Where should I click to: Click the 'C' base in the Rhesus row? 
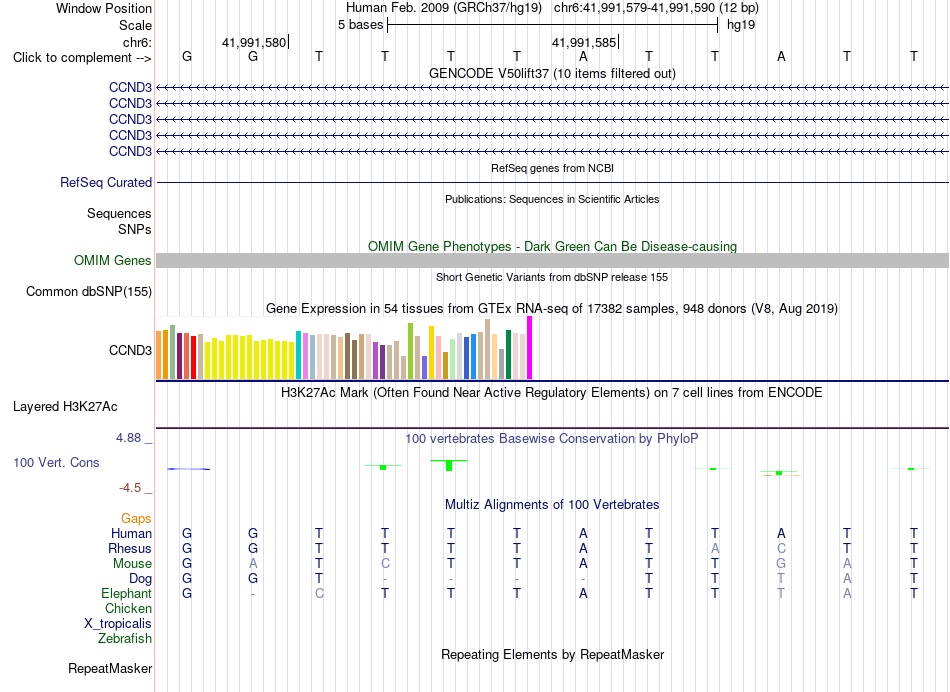pyautogui.click(x=781, y=548)
